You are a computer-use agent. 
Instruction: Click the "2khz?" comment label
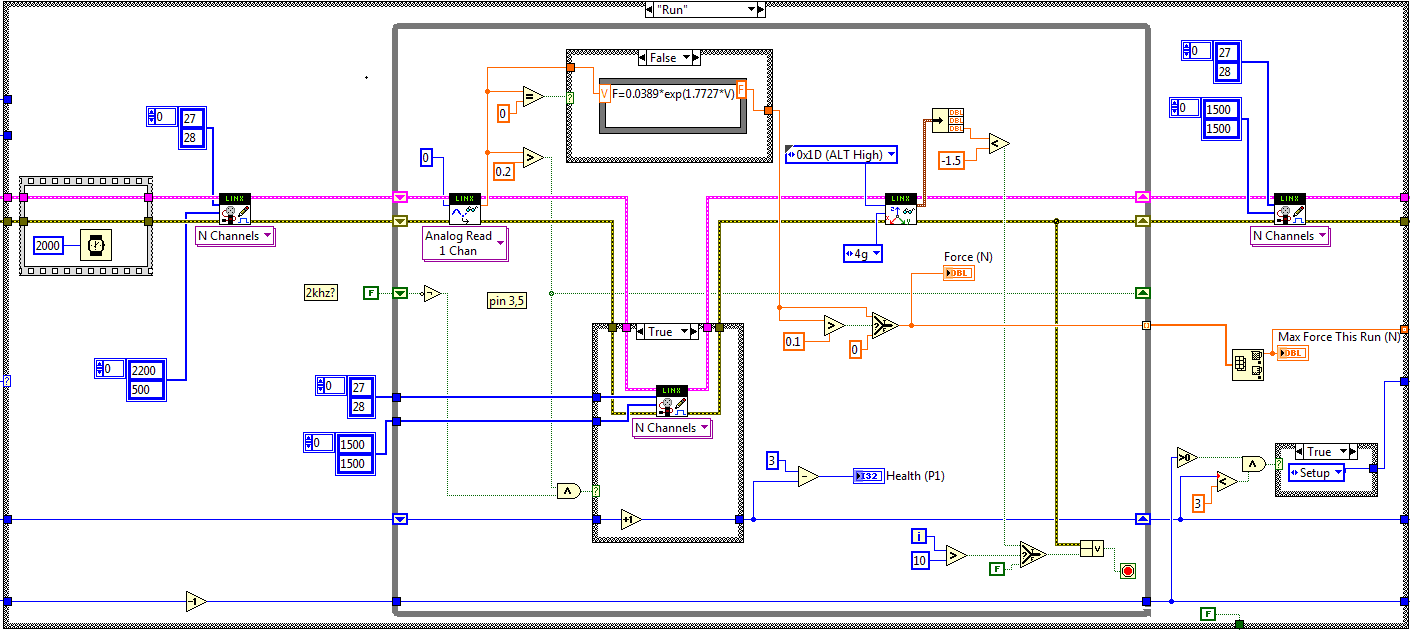point(320,293)
